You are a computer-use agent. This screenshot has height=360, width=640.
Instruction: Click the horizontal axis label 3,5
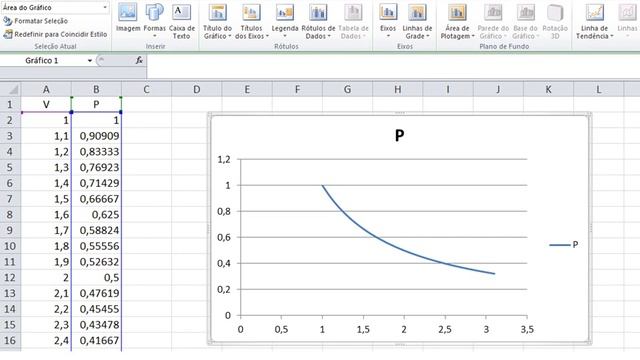pyautogui.click(x=527, y=329)
